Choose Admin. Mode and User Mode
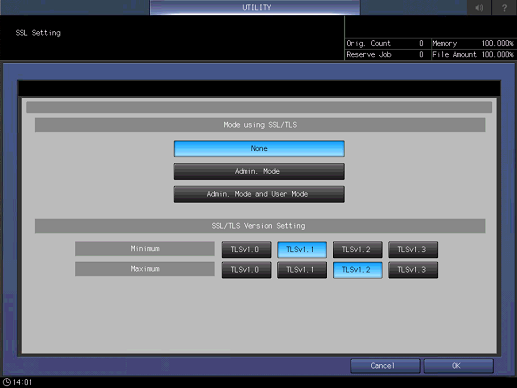This screenshot has width=517, height=388. (x=259, y=194)
